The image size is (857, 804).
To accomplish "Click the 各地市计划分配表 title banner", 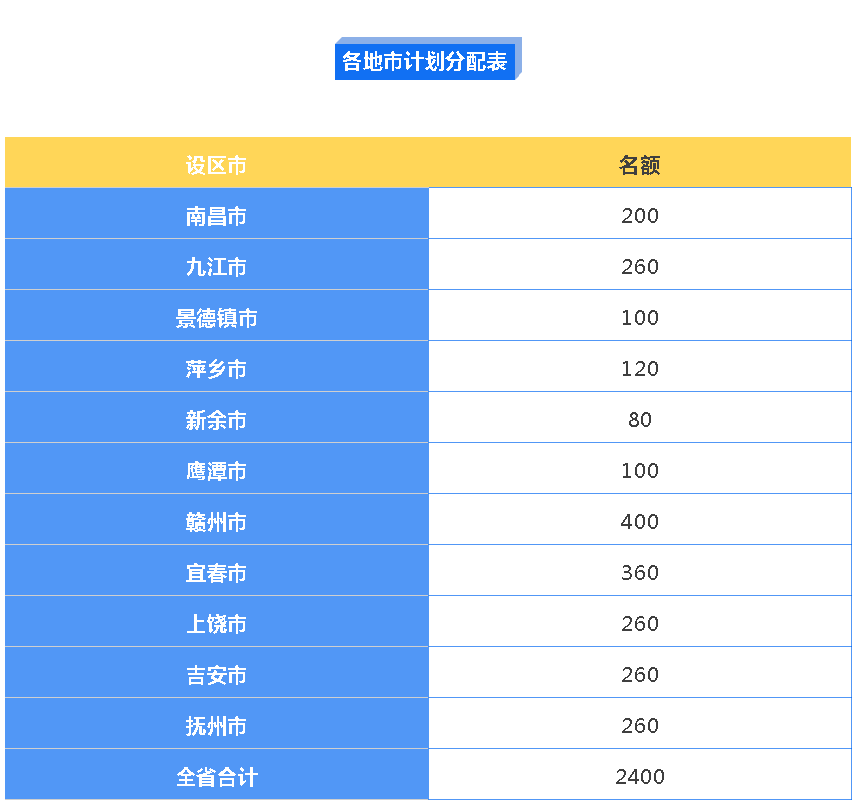I will click(x=426, y=61).
